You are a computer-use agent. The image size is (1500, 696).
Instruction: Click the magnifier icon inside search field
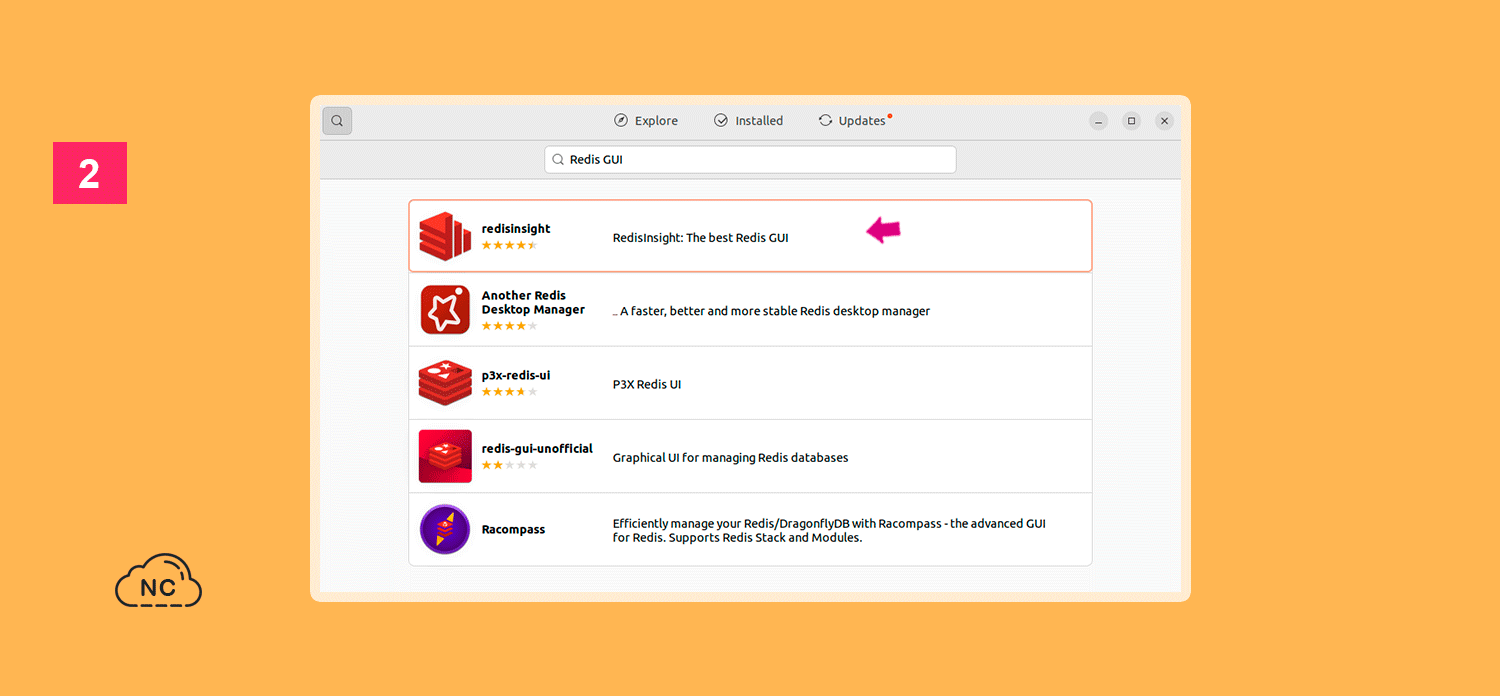558,160
